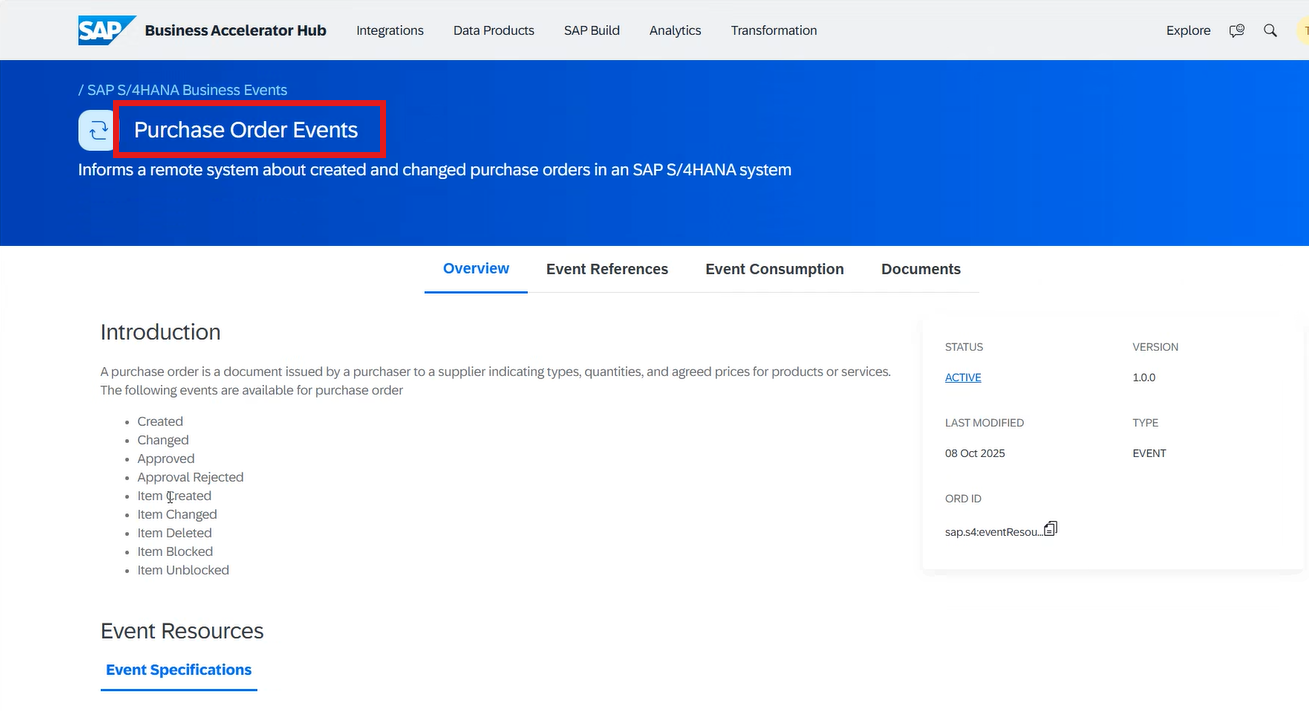Click the Purchase Order Events sync icon
The height and width of the screenshot is (711, 1309).
click(98, 130)
